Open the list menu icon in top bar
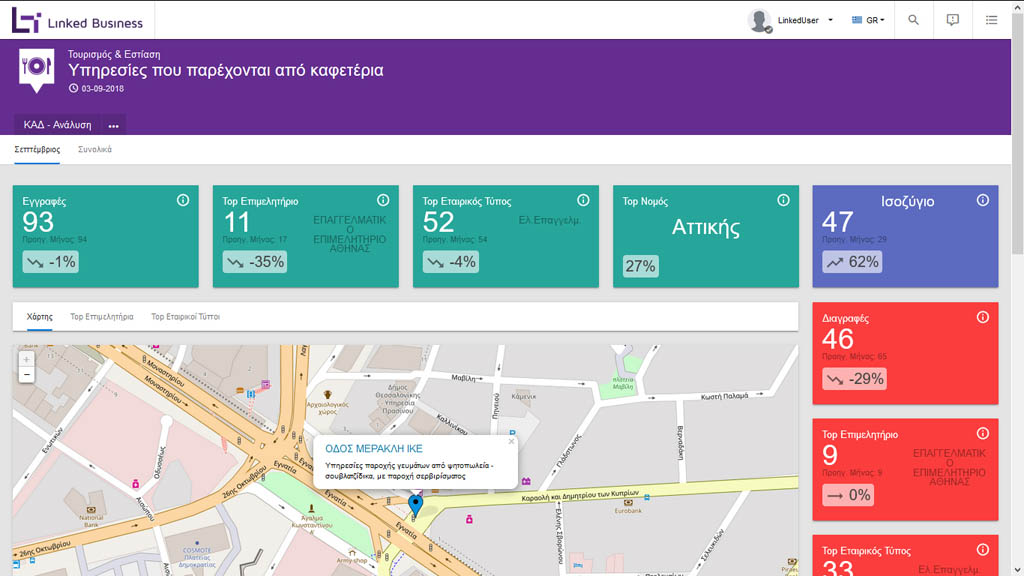The height and width of the screenshot is (576, 1024). 991,20
